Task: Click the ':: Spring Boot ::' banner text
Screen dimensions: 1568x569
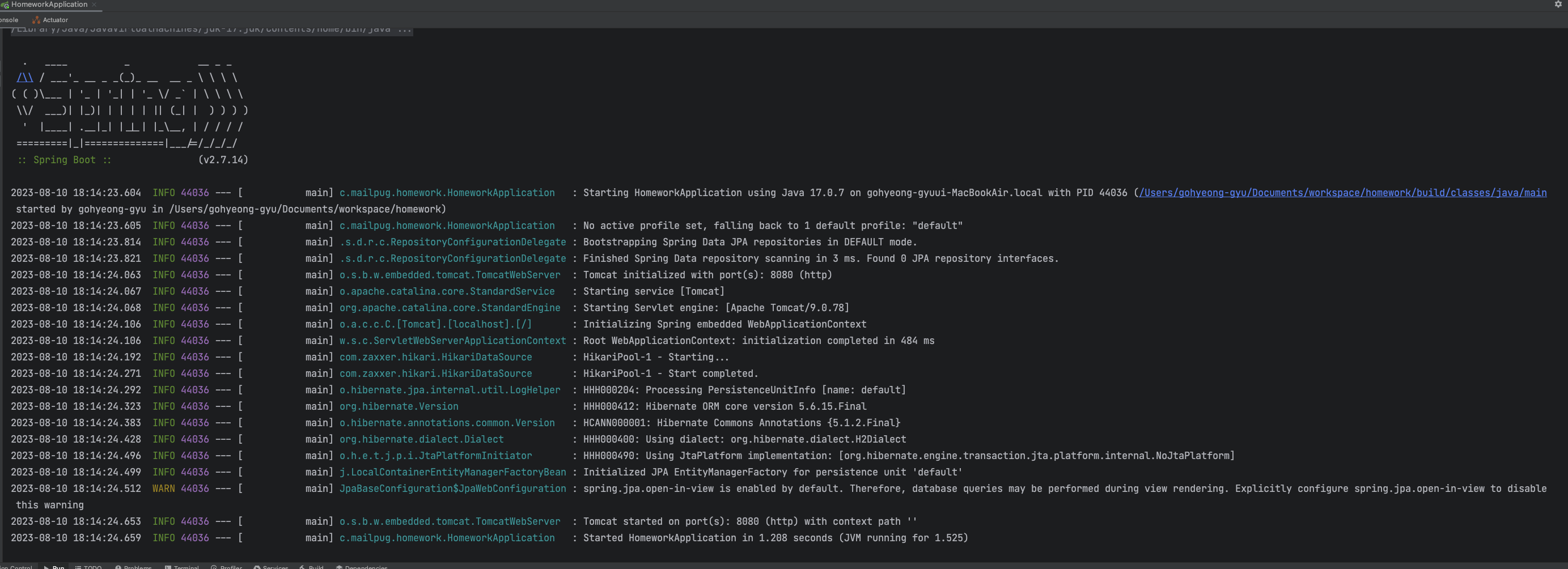Action: 64,160
